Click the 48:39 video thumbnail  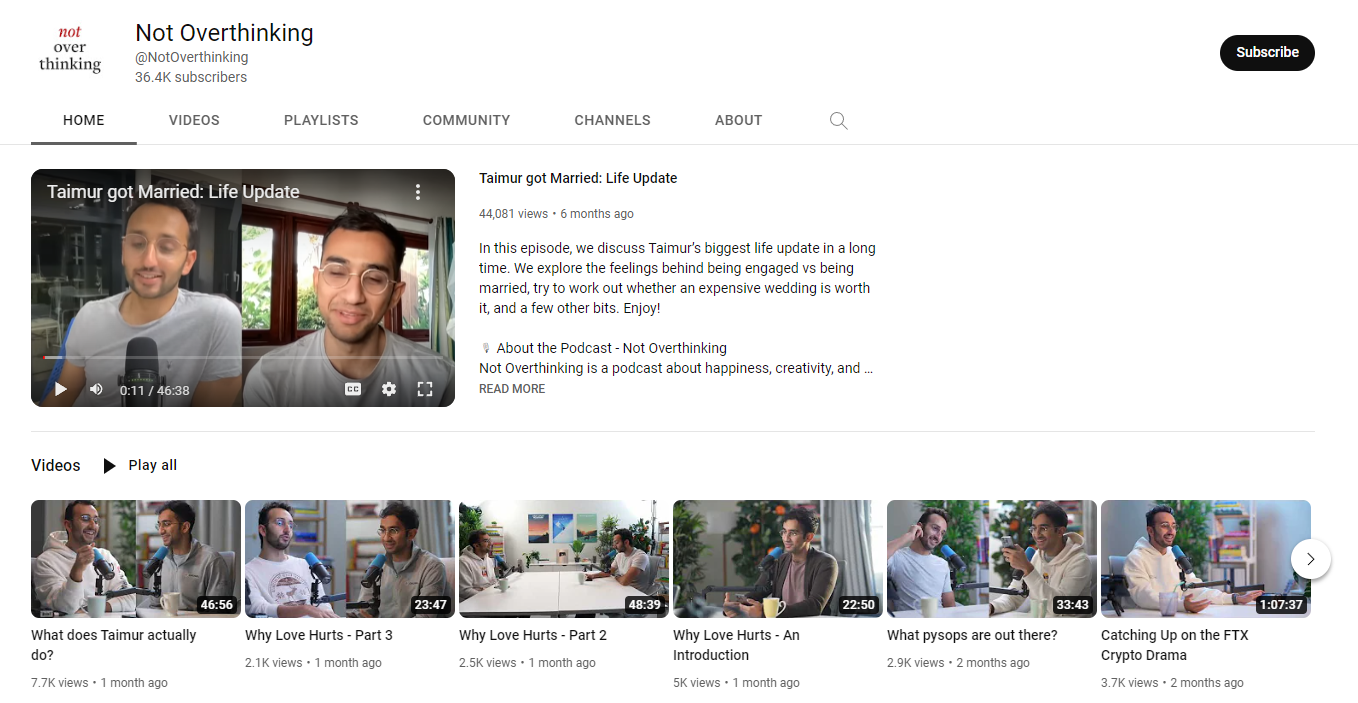[564, 559]
